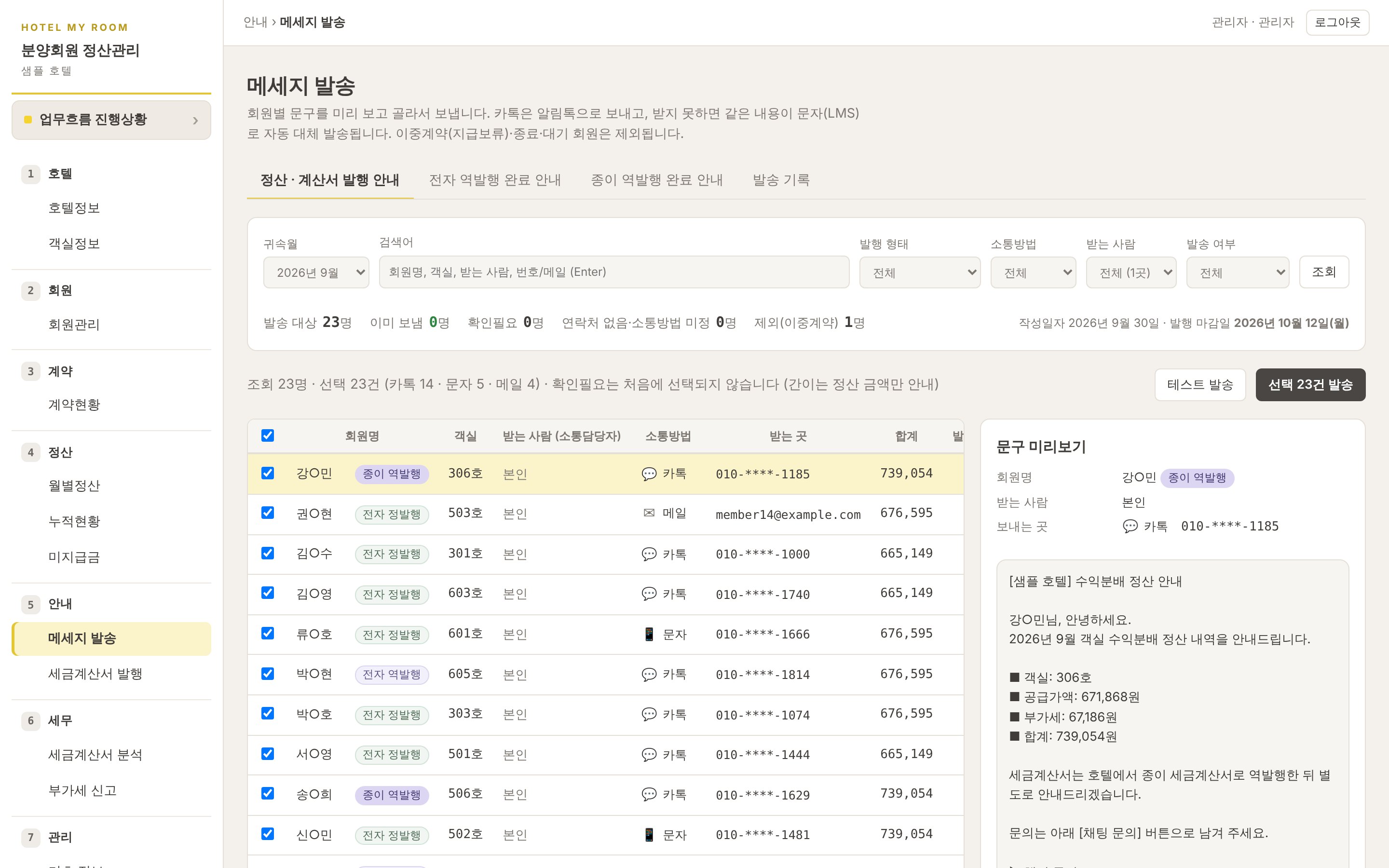Open the 발송 기록 tab
Viewport: 1389px width, 868px height.
[781, 180]
